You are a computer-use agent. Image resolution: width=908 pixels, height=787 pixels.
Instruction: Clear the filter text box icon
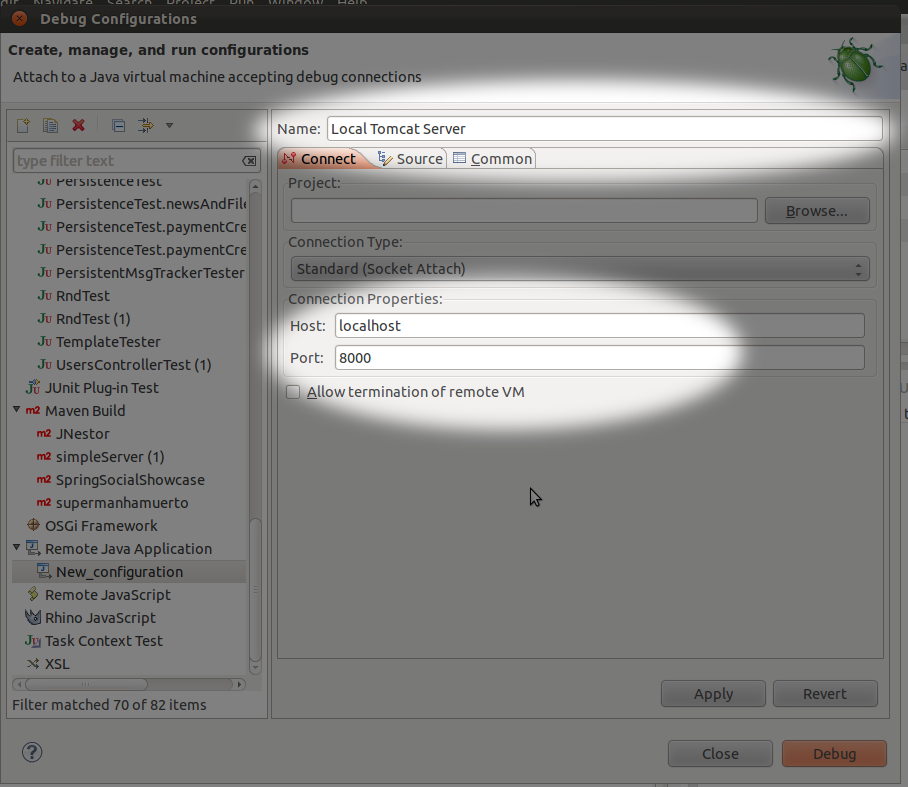249,161
